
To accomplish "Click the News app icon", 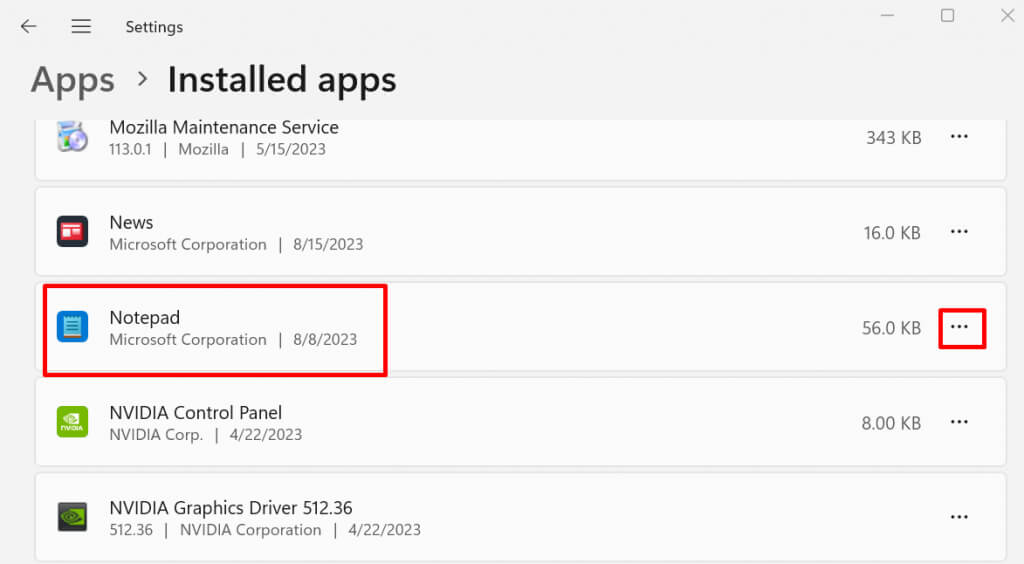I will pyautogui.click(x=72, y=232).
